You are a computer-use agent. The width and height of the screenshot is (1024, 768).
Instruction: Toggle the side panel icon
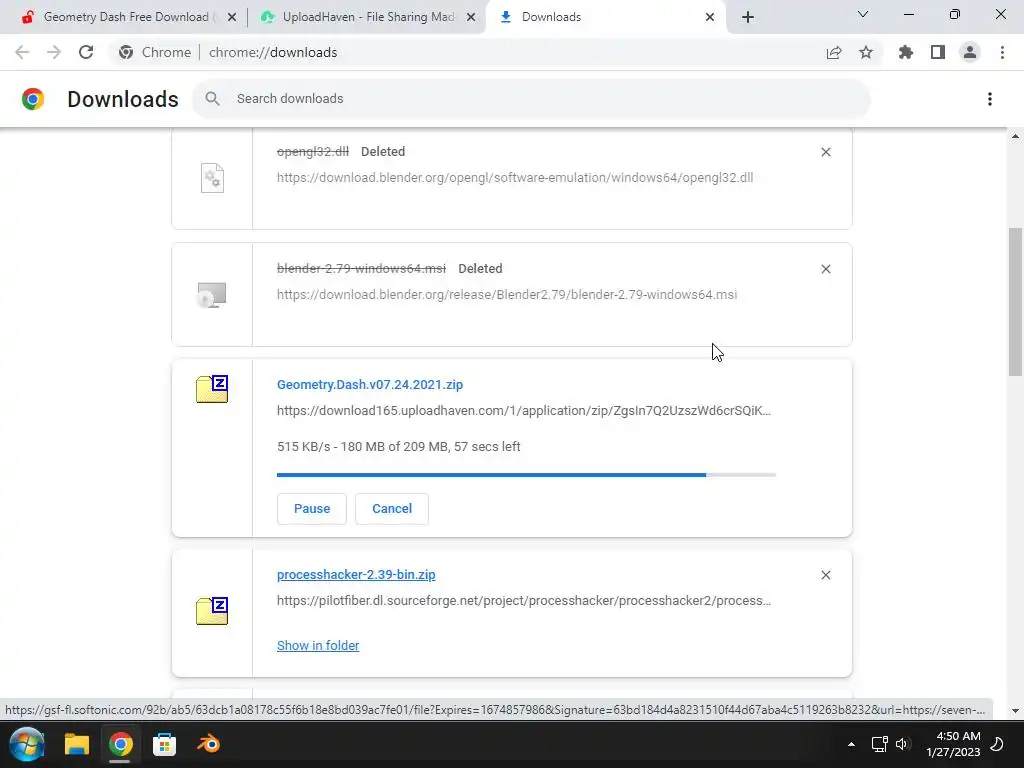(x=938, y=52)
